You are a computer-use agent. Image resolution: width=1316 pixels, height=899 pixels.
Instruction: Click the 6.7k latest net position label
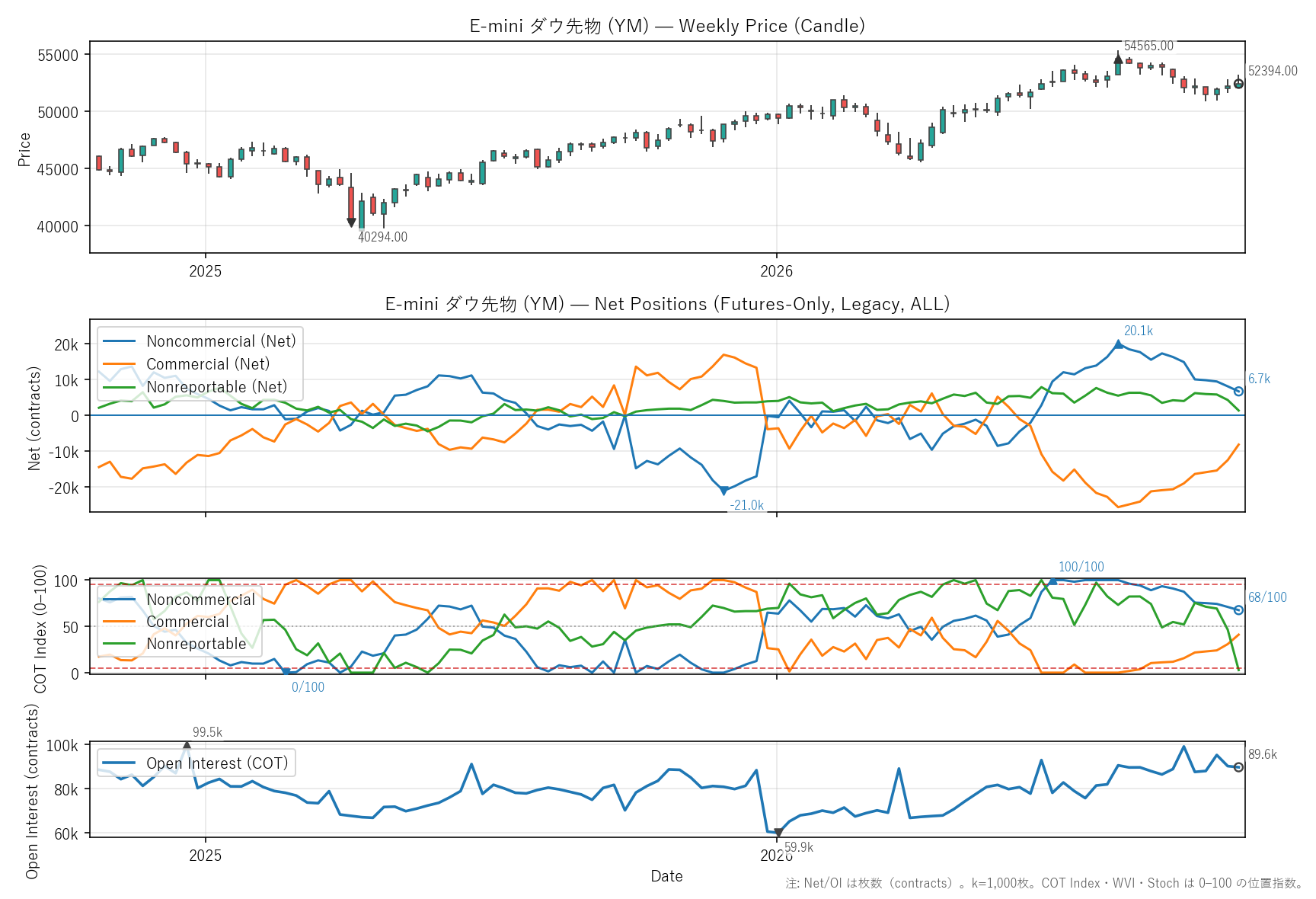coord(1259,379)
